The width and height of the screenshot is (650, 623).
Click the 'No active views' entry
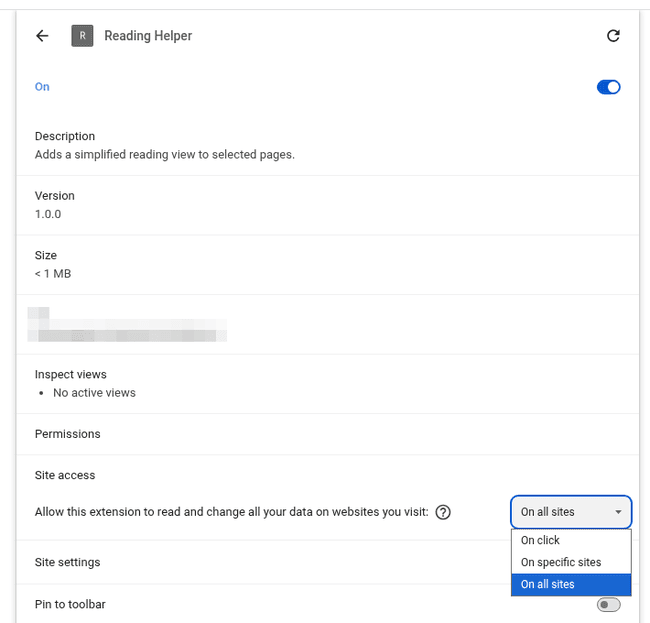coord(94,393)
